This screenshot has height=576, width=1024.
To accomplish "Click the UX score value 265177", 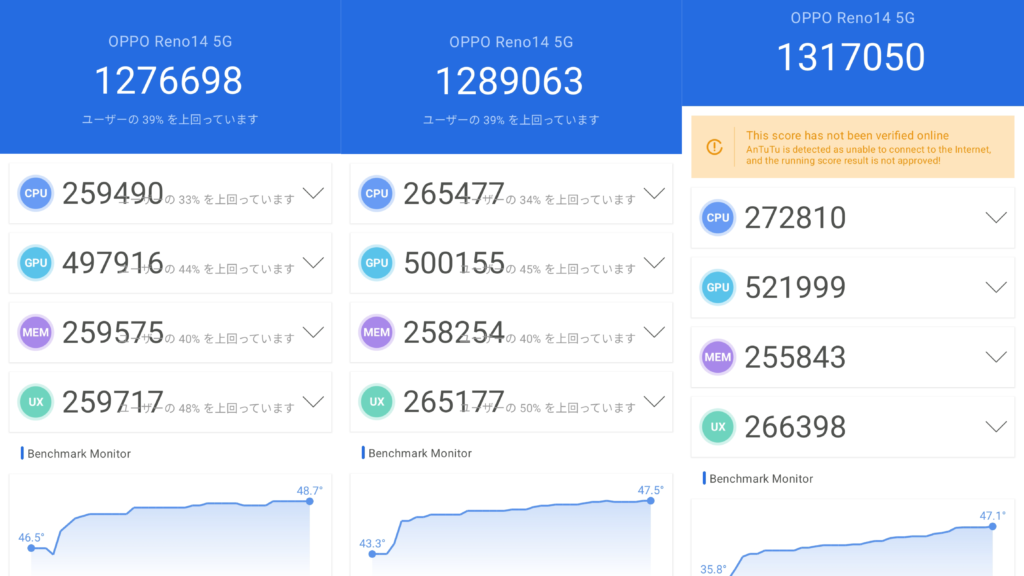I will point(454,402).
